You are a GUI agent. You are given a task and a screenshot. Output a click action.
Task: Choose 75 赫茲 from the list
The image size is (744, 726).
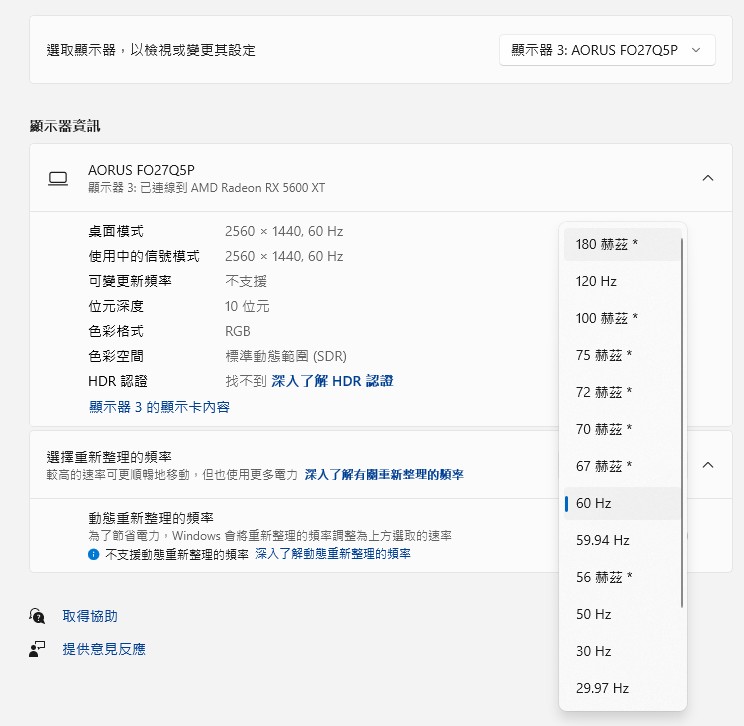click(621, 355)
